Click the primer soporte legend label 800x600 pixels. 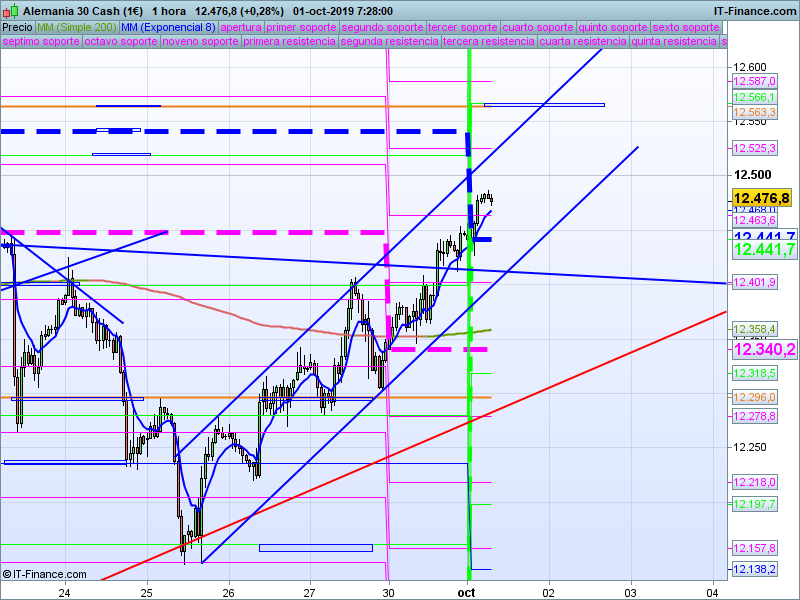point(301,28)
